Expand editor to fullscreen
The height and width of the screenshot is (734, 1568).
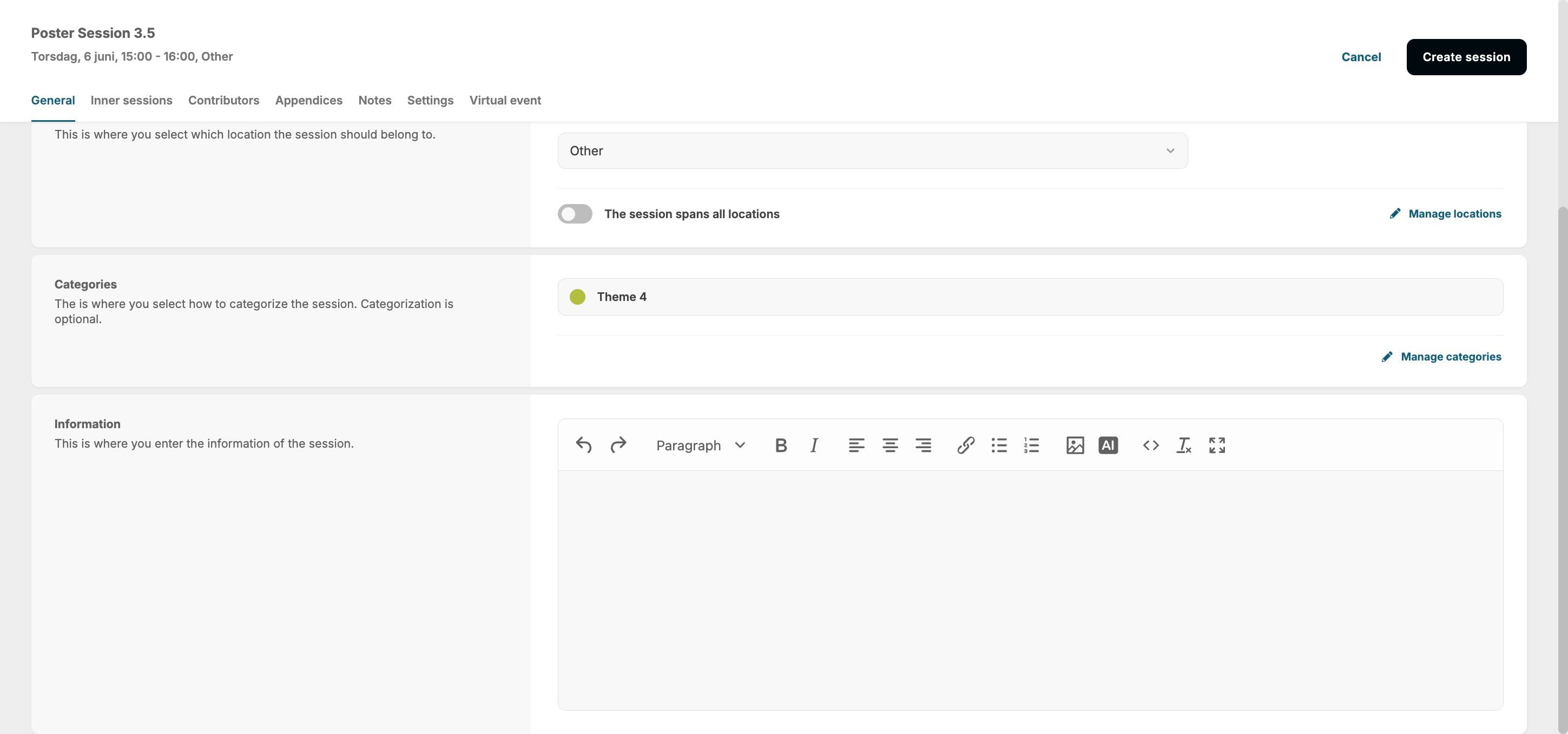pyautogui.click(x=1217, y=445)
